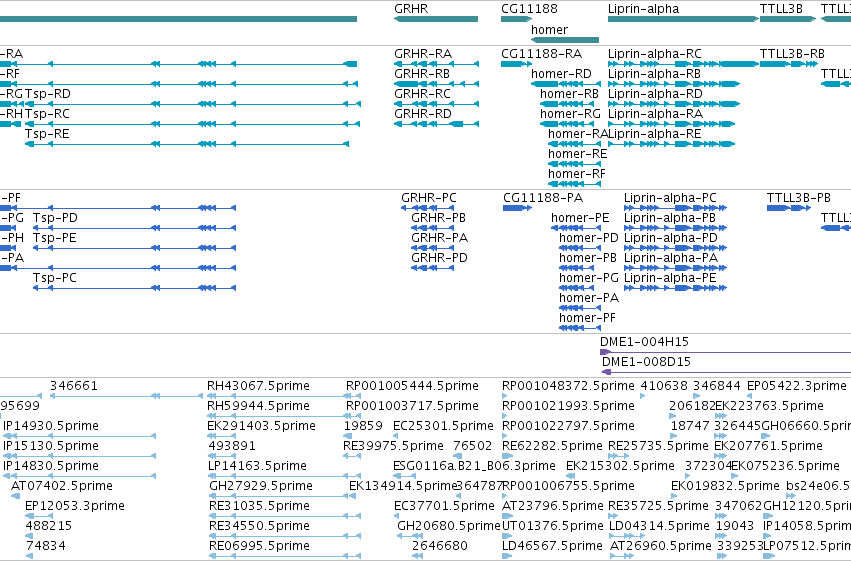This screenshot has height=561, width=851.
Task: Click EST label IP14930.5prime
Action: point(51,426)
